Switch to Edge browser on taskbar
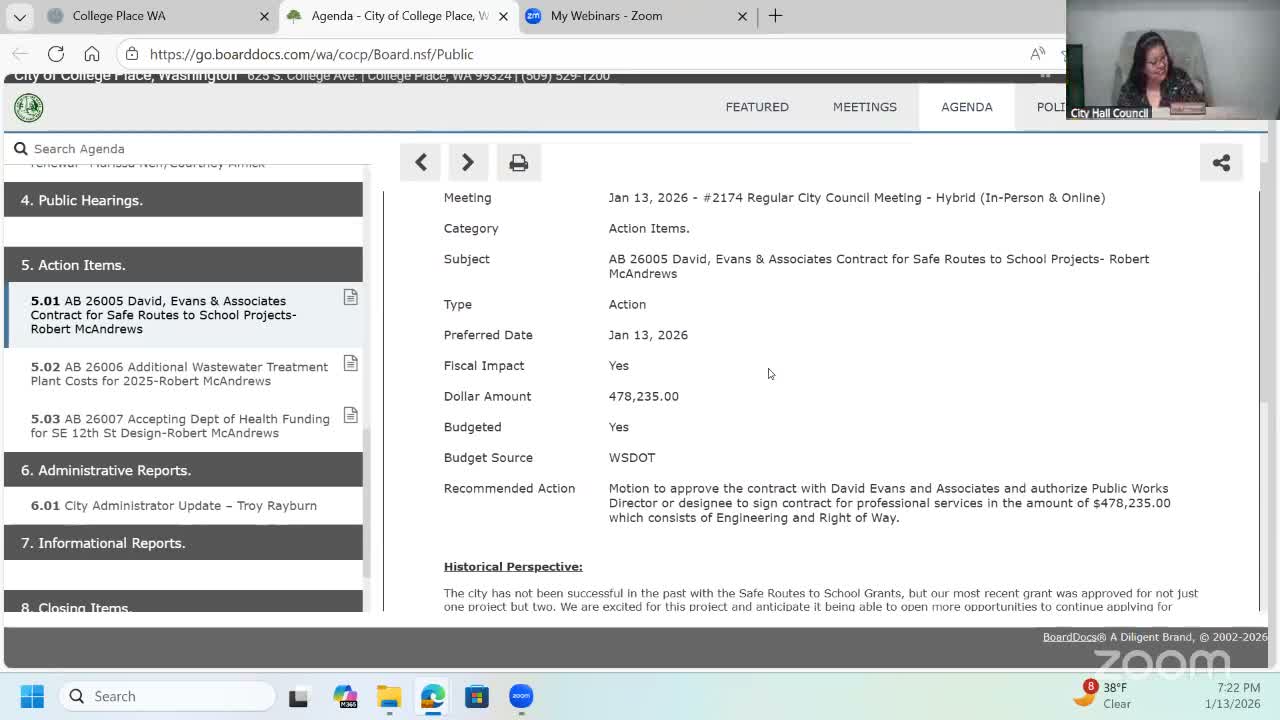The image size is (1280, 720). pos(433,696)
